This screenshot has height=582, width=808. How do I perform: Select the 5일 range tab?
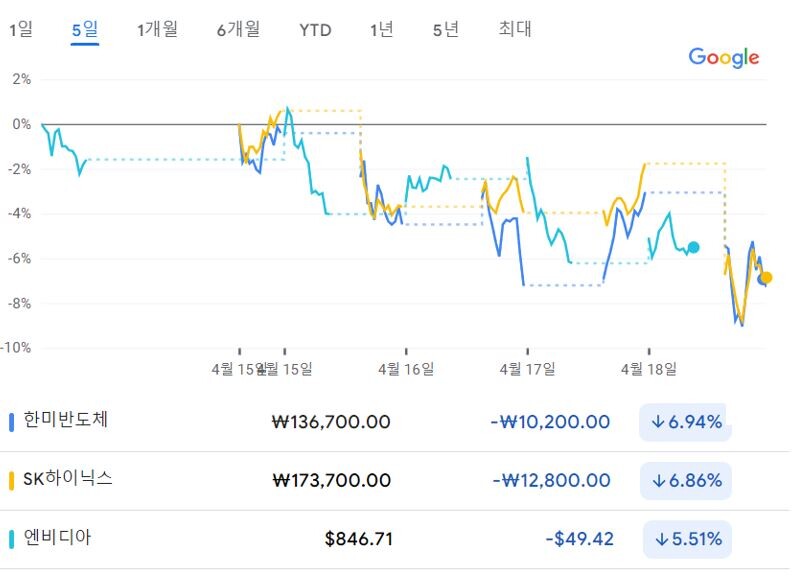85,29
